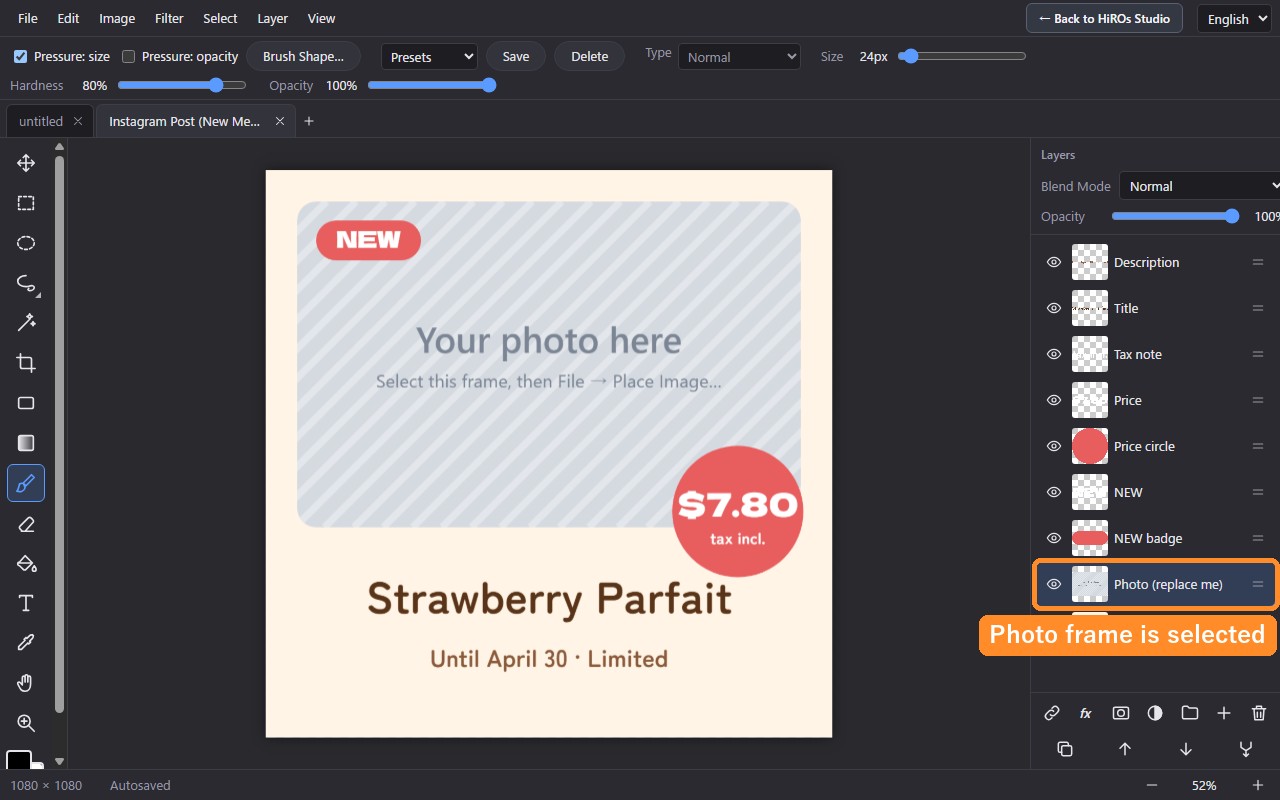The height and width of the screenshot is (800, 1280).
Task: Pick the Paint Bucket fill tool
Action: click(x=26, y=563)
